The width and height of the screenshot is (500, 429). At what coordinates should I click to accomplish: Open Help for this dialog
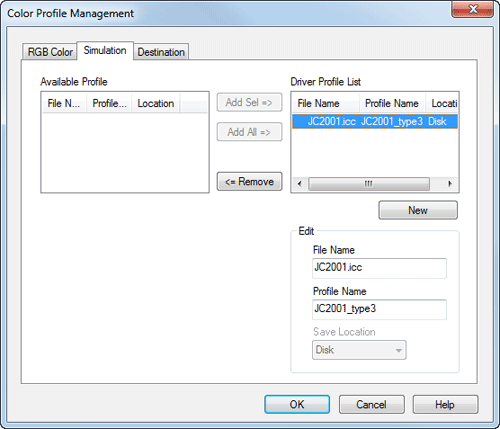click(445, 404)
